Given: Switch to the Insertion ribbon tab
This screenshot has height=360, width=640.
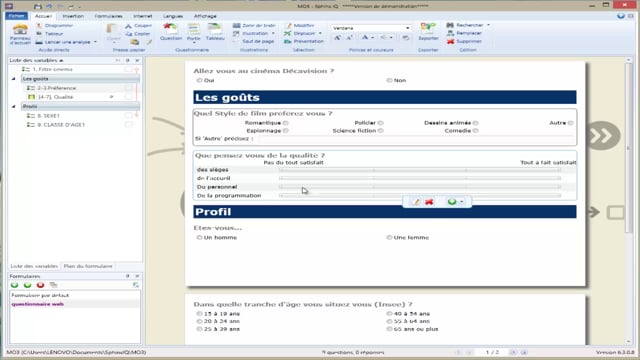Looking at the screenshot, I should [73, 16].
